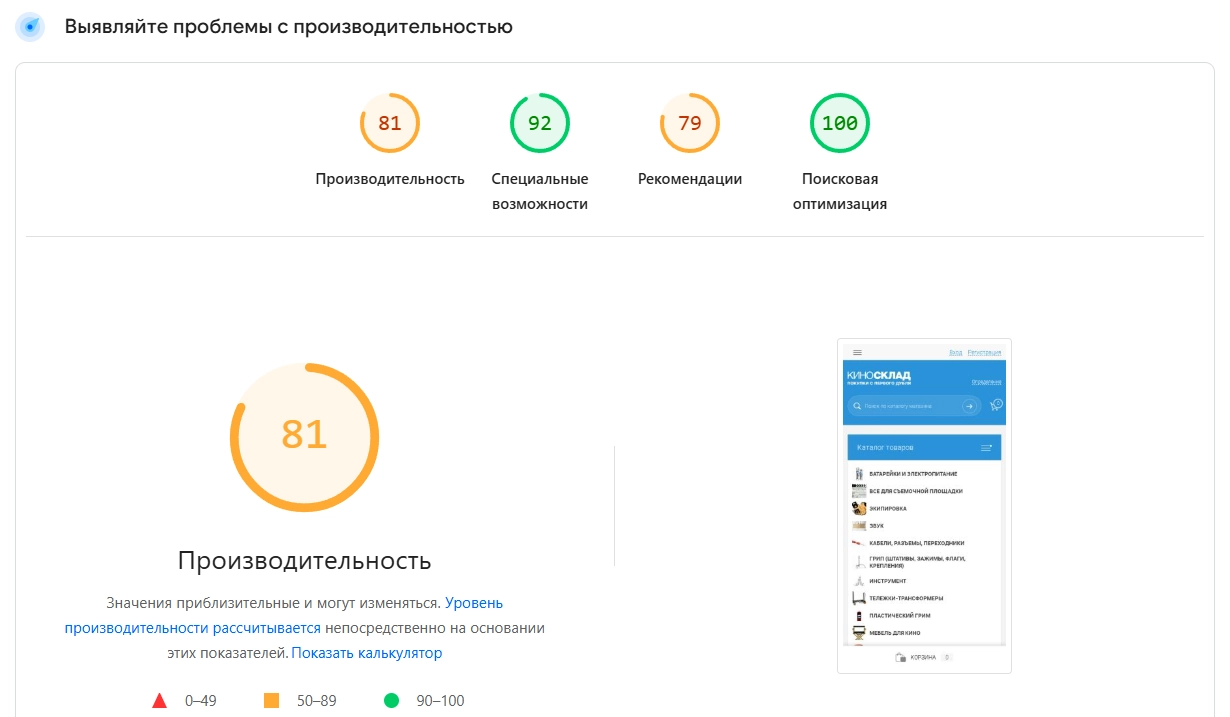Click the 'Вход' link in the preview
Screen dimensions: 1230x717
click(x=956, y=352)
